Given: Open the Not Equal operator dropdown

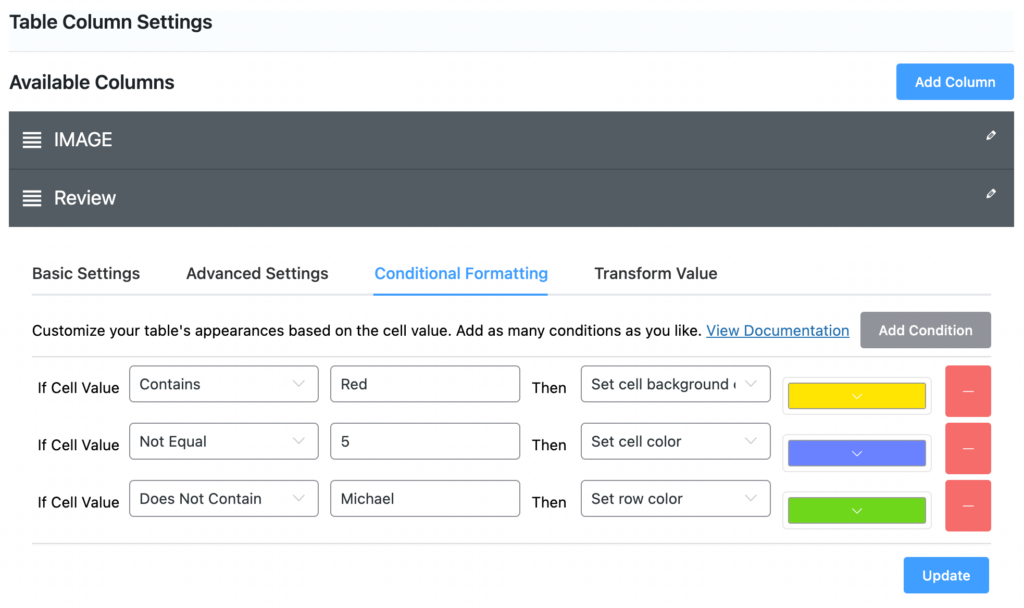Looking at the screenshot, I should click(224, 441).
